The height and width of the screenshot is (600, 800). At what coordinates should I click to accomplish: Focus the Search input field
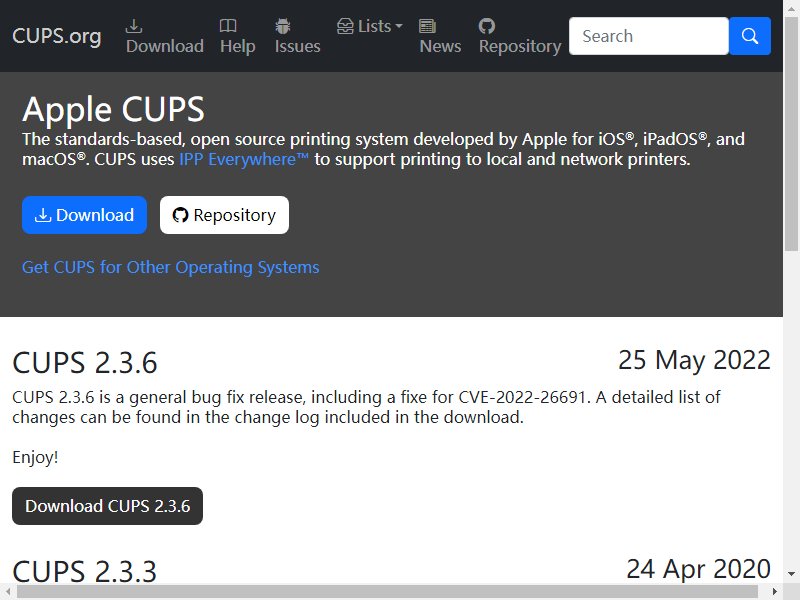pos(648,36)
